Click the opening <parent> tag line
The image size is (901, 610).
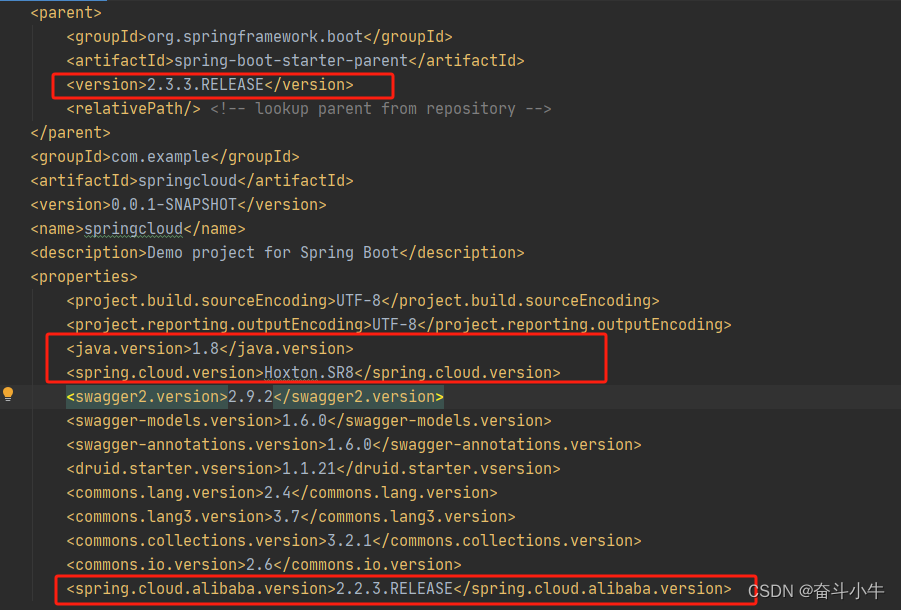tap(66, 13)
